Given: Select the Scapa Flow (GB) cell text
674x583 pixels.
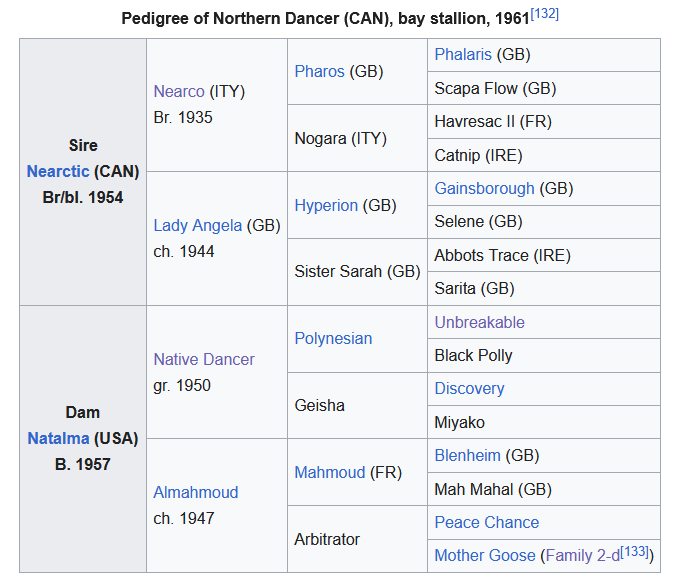Looking at the screenshot, I should click(495, 89).
